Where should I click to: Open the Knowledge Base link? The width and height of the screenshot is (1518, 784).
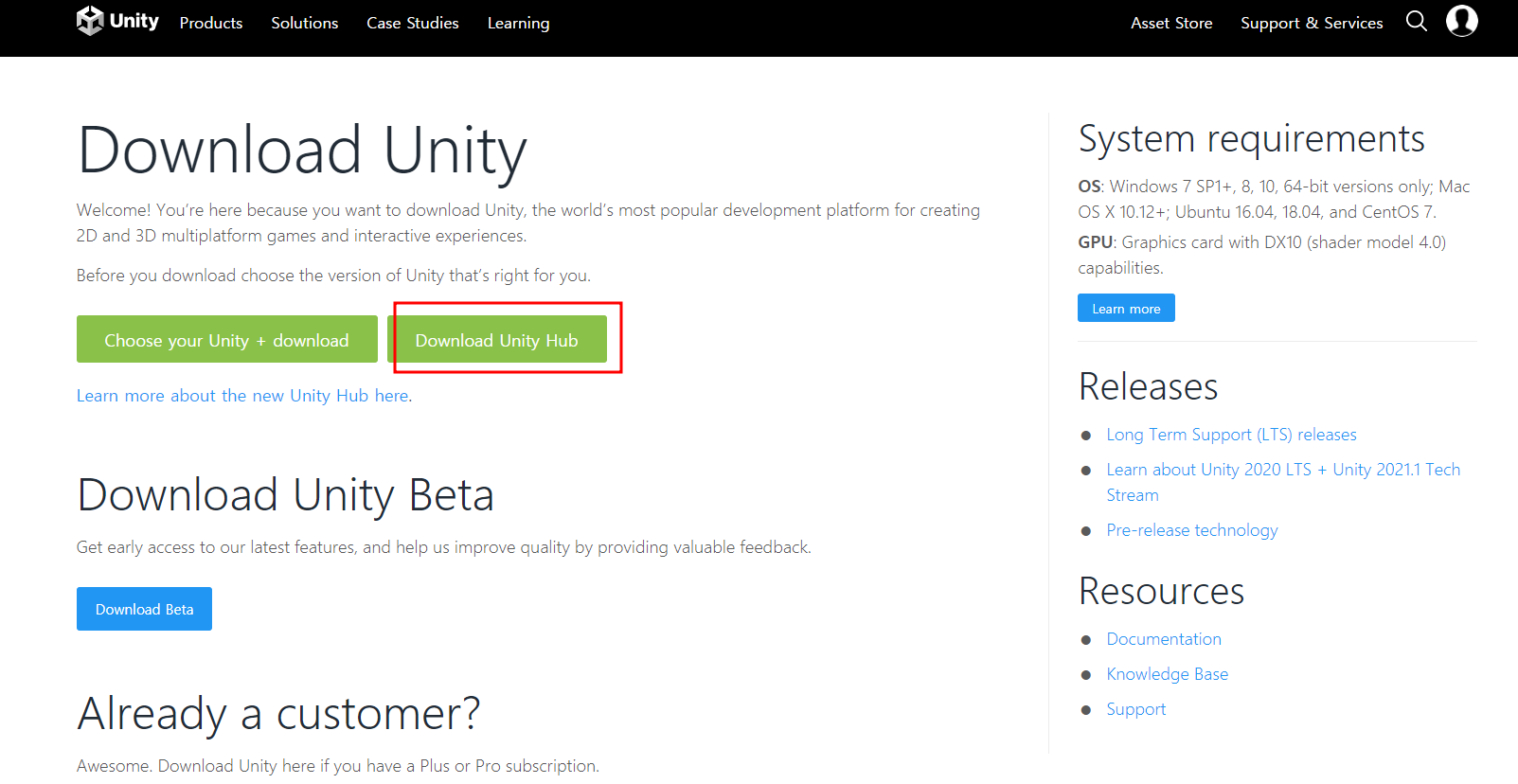pyautogui.click(x=1168, y=674)
